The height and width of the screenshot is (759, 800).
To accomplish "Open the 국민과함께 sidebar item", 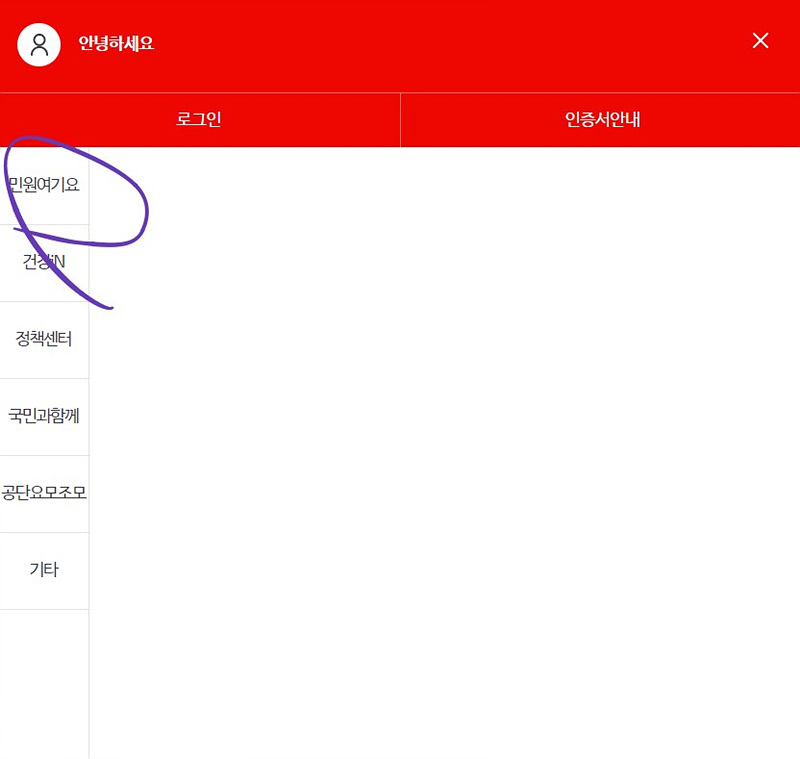I will pos(44,416).
